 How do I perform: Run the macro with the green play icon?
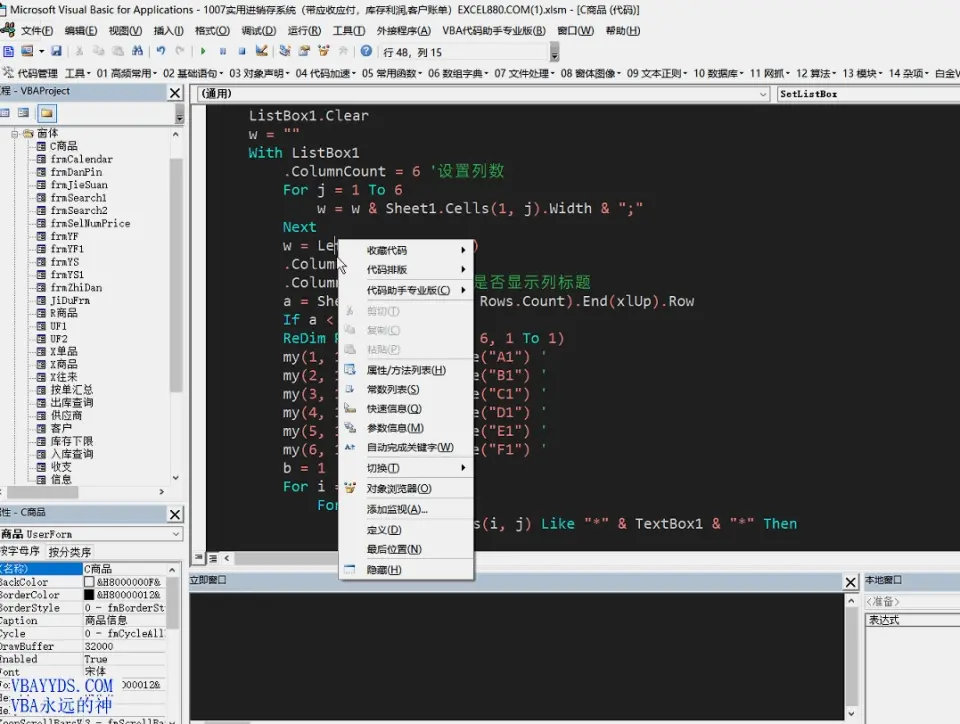pos(203,51)
